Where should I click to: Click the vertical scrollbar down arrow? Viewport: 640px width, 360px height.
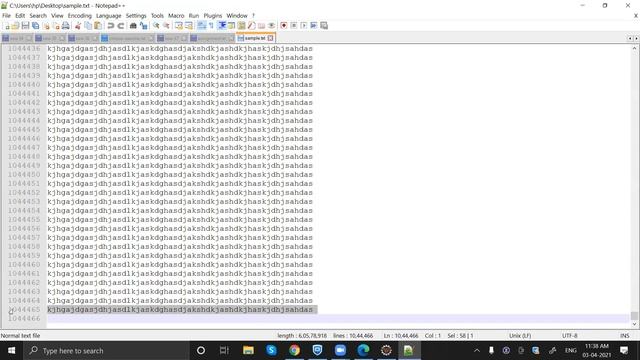[634, 324]
